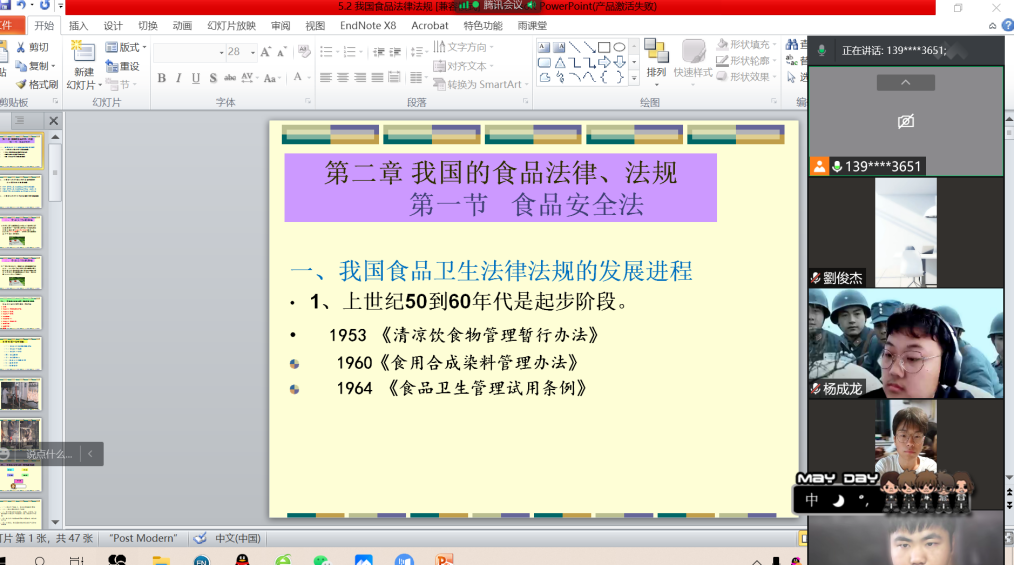This screenshot has height=565, width=1014.
Task: Open the EndNote X8 tab
Action: [x=368, y=26]
